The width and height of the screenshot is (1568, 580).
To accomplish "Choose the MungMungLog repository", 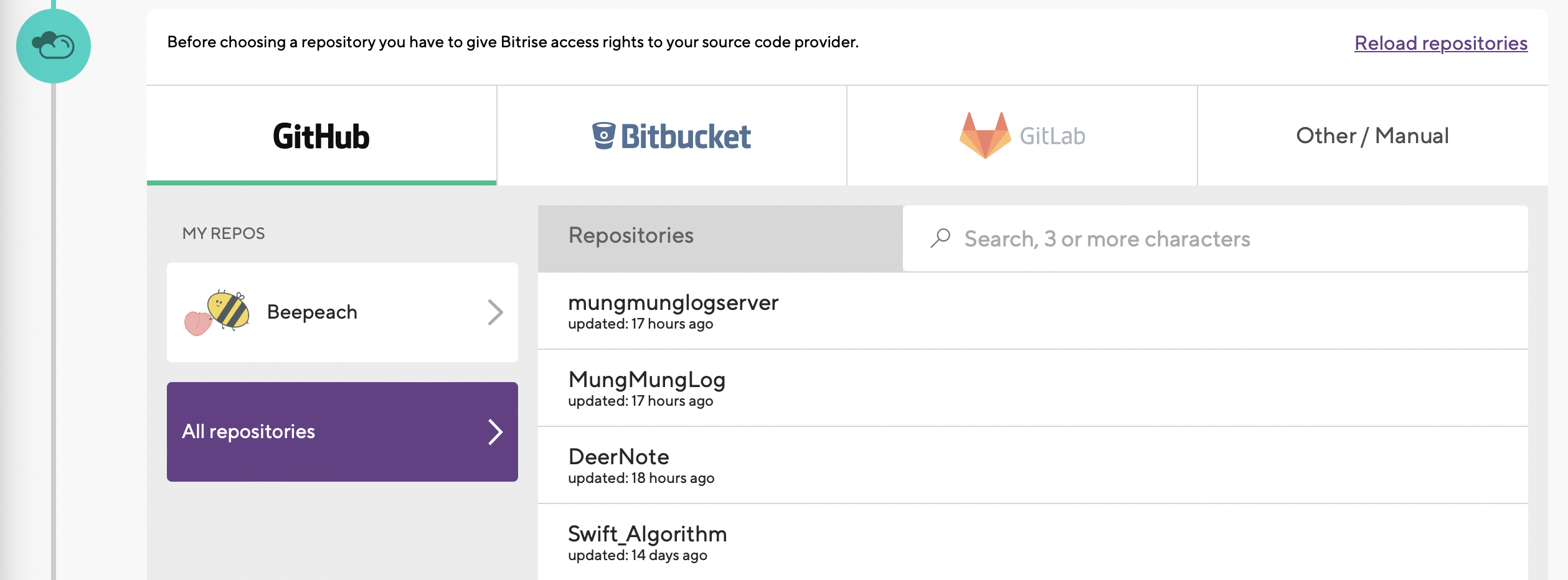I will (1033, 388).
